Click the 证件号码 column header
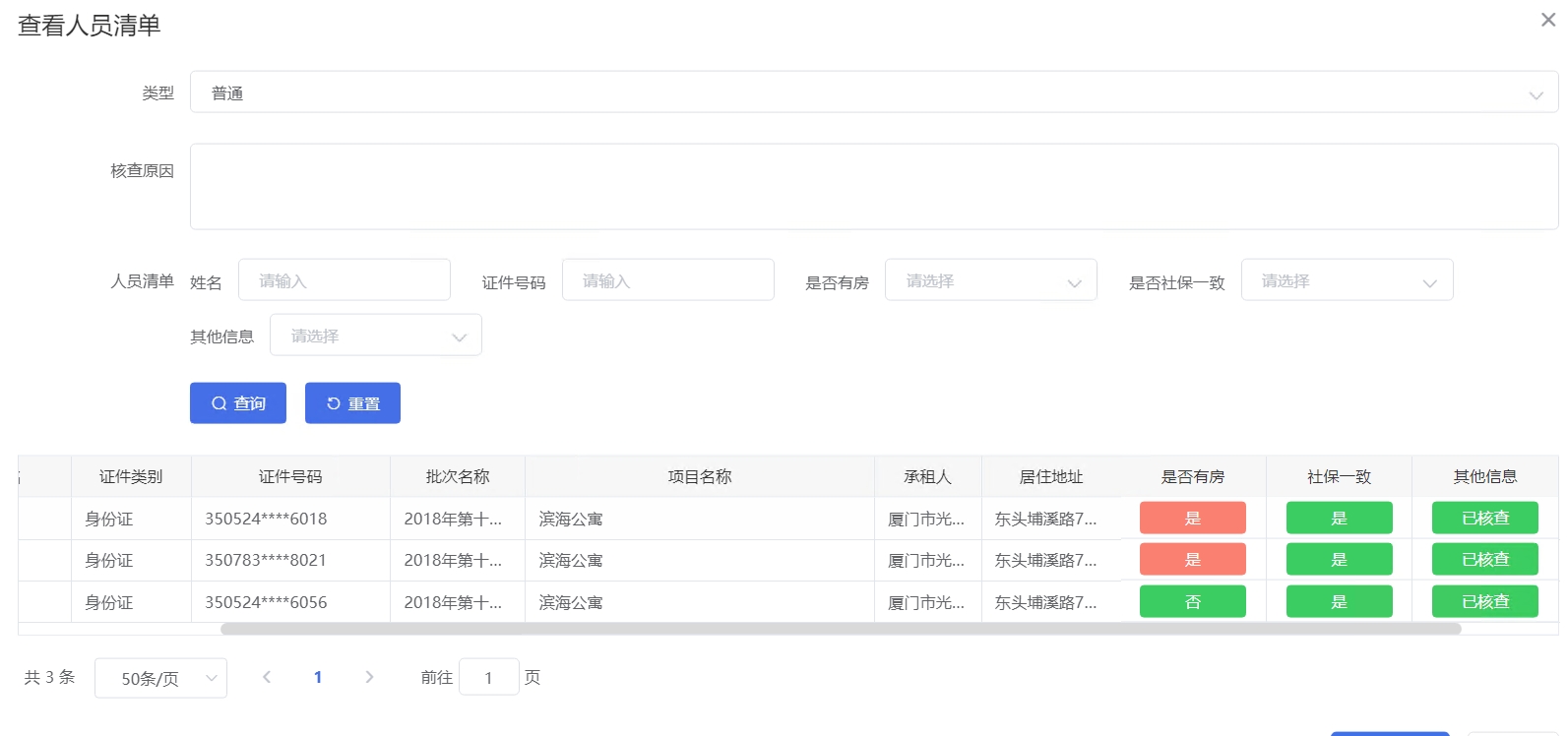1568x736 pixels. click(x=290, y=476)
